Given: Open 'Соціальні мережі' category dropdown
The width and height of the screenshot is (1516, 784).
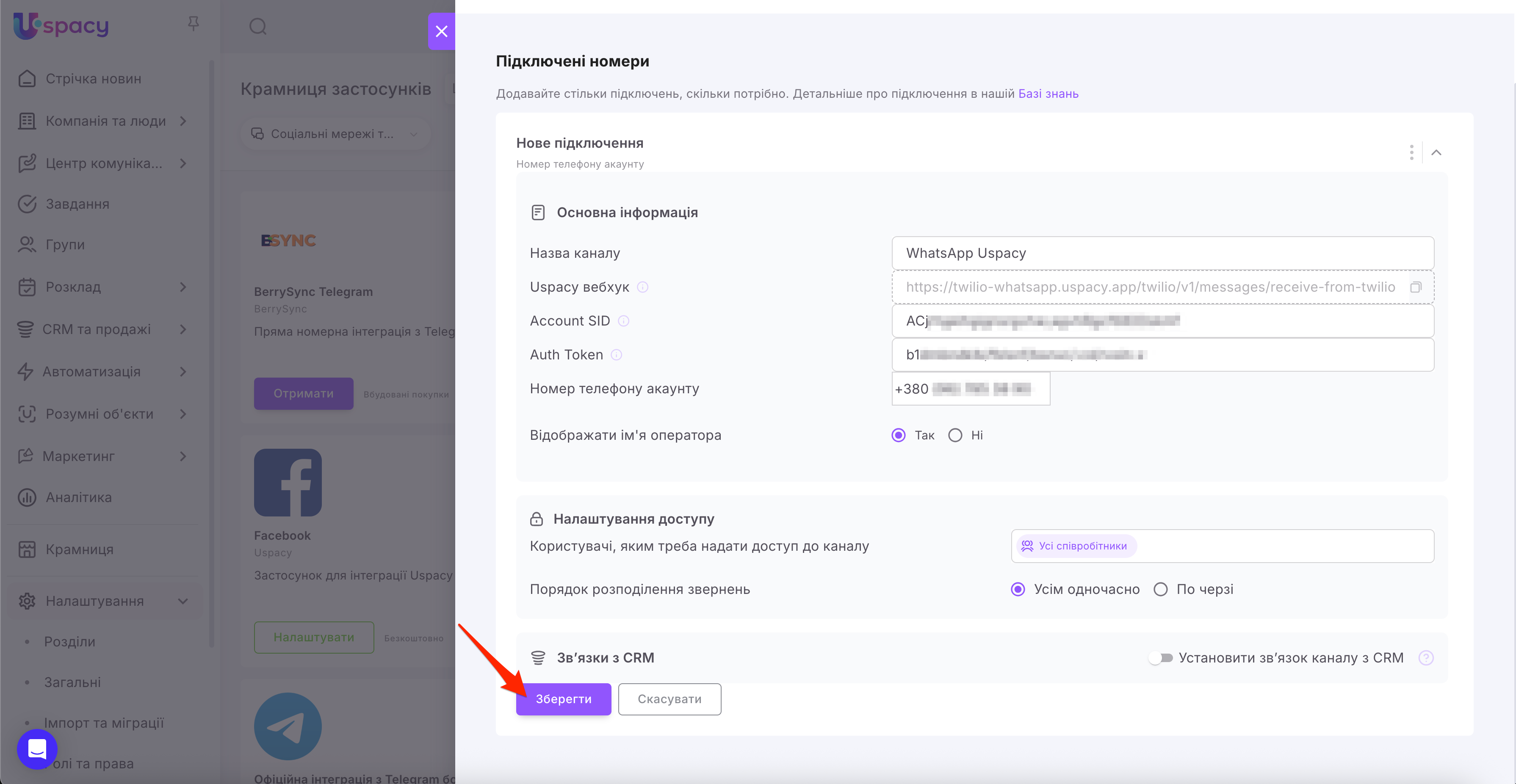Looking at the screenshot, I should click(334, 134).
